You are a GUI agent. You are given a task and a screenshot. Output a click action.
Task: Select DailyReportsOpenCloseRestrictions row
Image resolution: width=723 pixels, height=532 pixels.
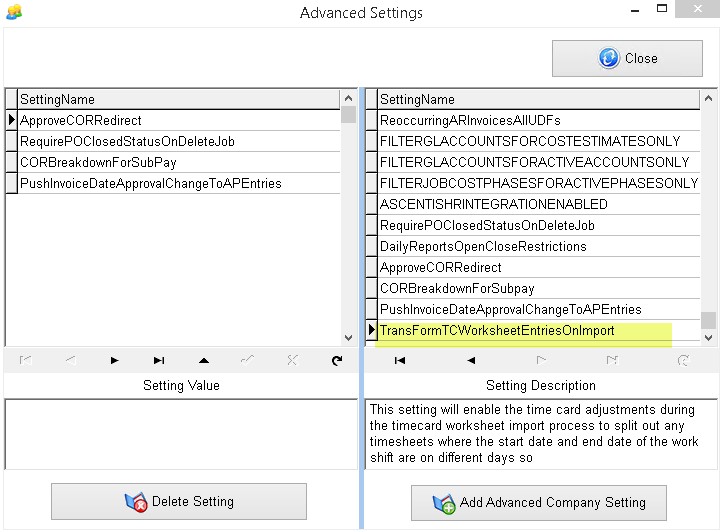[x=539, y=247]
